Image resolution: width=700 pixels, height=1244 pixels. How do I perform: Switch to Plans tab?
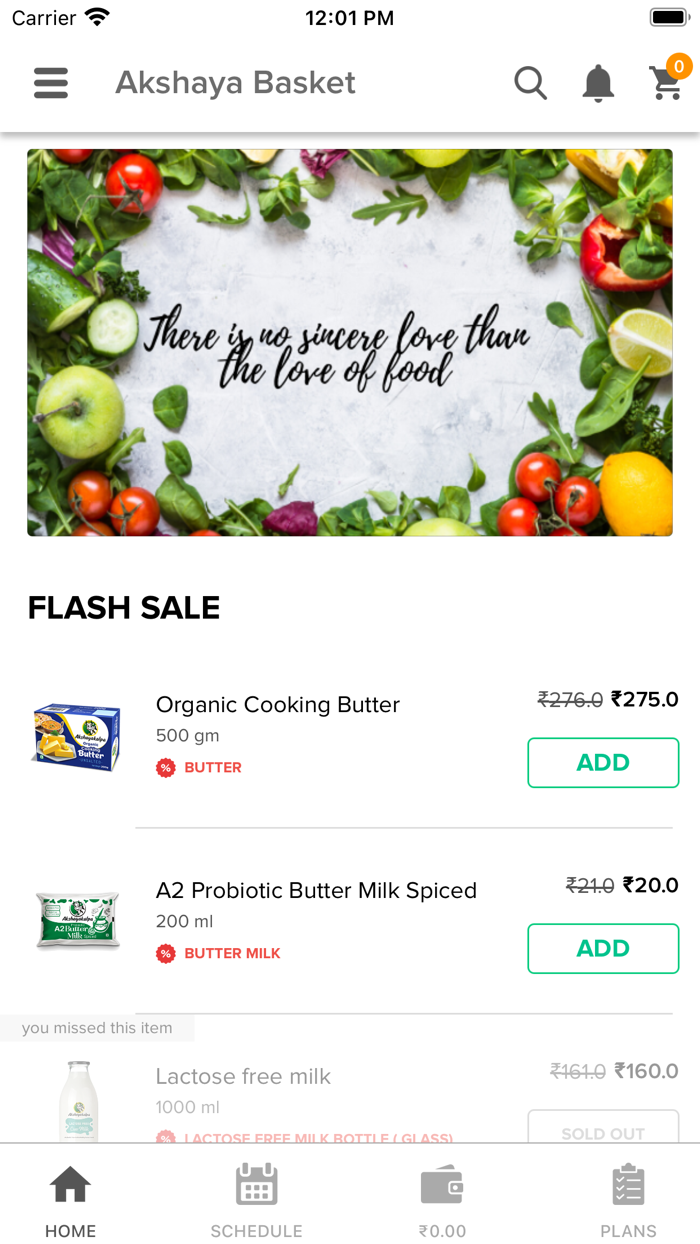tap(628, 1200)
